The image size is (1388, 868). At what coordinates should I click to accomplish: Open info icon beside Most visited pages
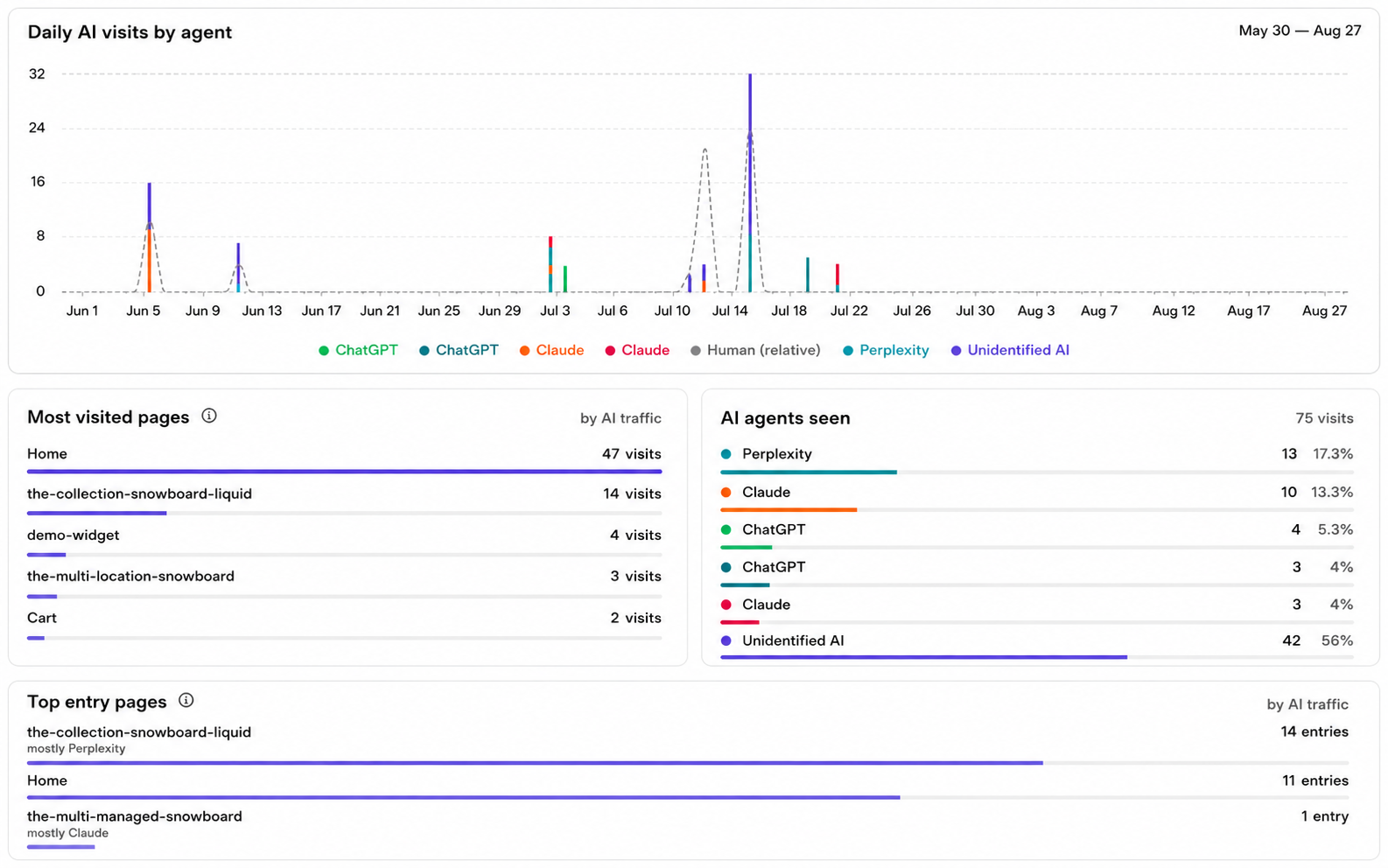(209, 416)
